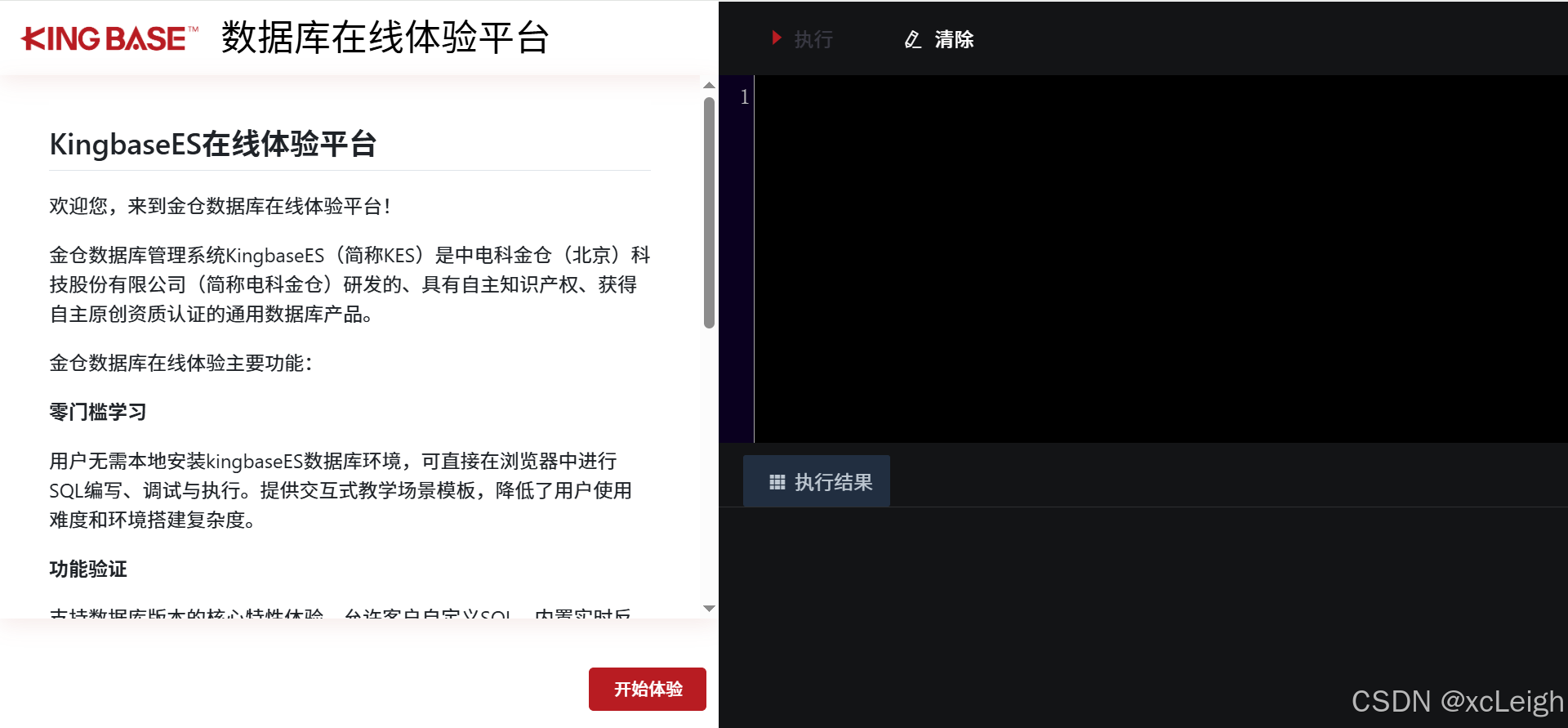
Task: Click the line 金仓数据库在线体验主要功能：
Action: tap(181, 363)
